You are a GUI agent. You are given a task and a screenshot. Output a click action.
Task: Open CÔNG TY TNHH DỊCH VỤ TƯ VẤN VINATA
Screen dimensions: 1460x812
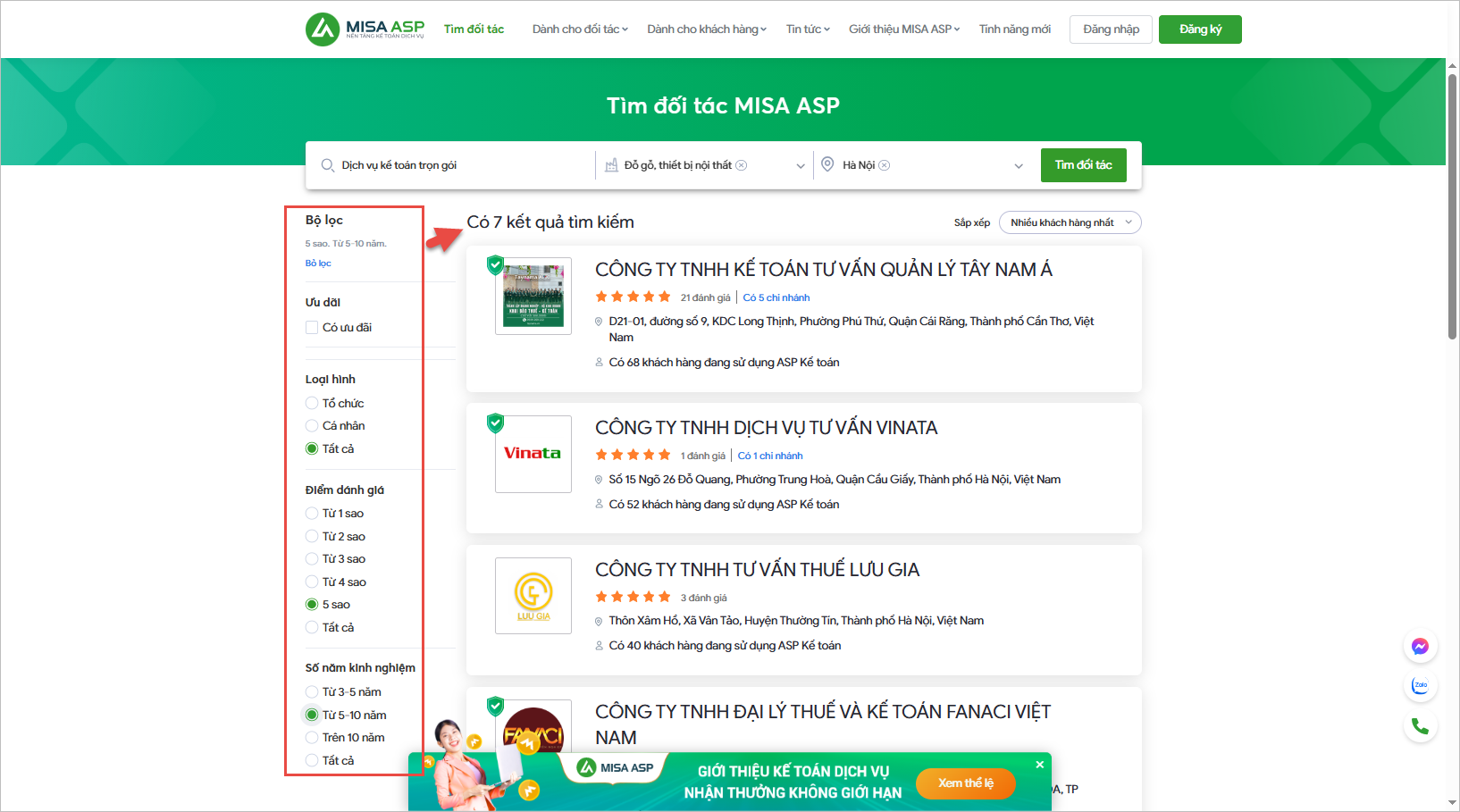point(767,428)
